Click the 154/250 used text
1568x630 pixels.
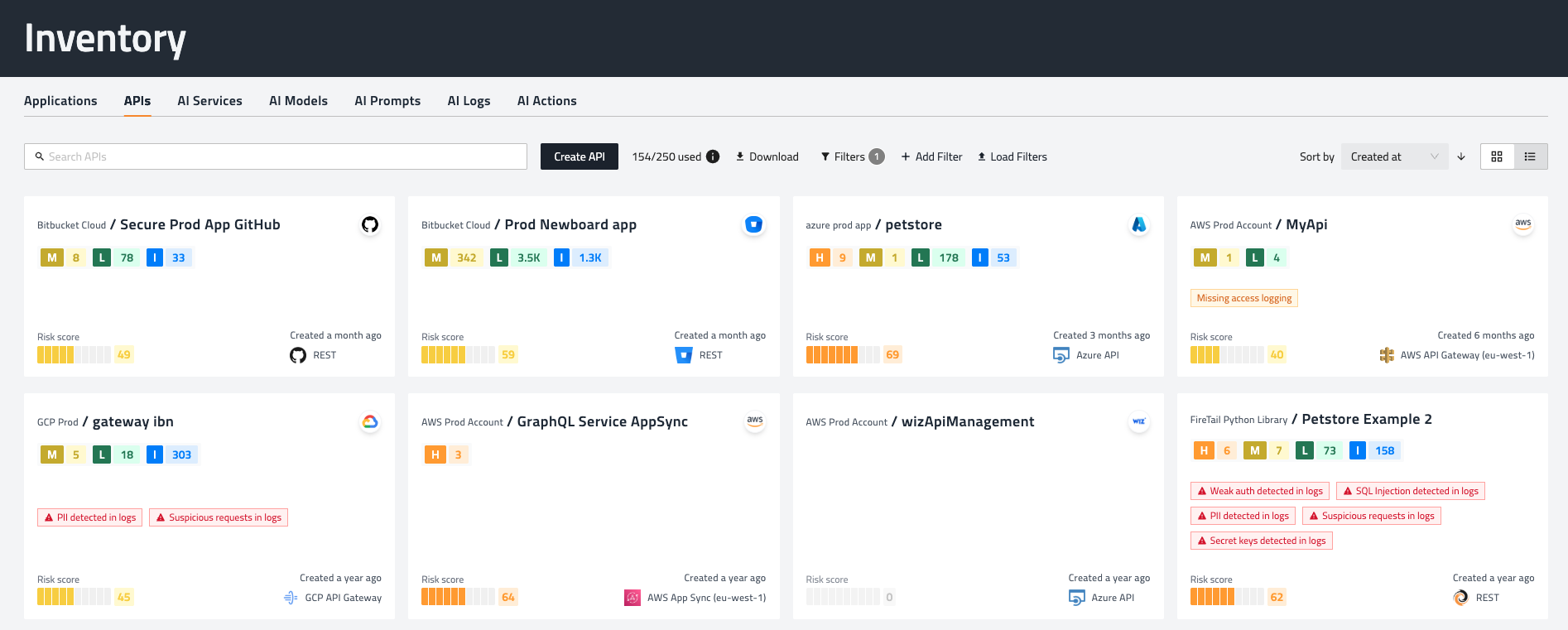click(666, 156)
